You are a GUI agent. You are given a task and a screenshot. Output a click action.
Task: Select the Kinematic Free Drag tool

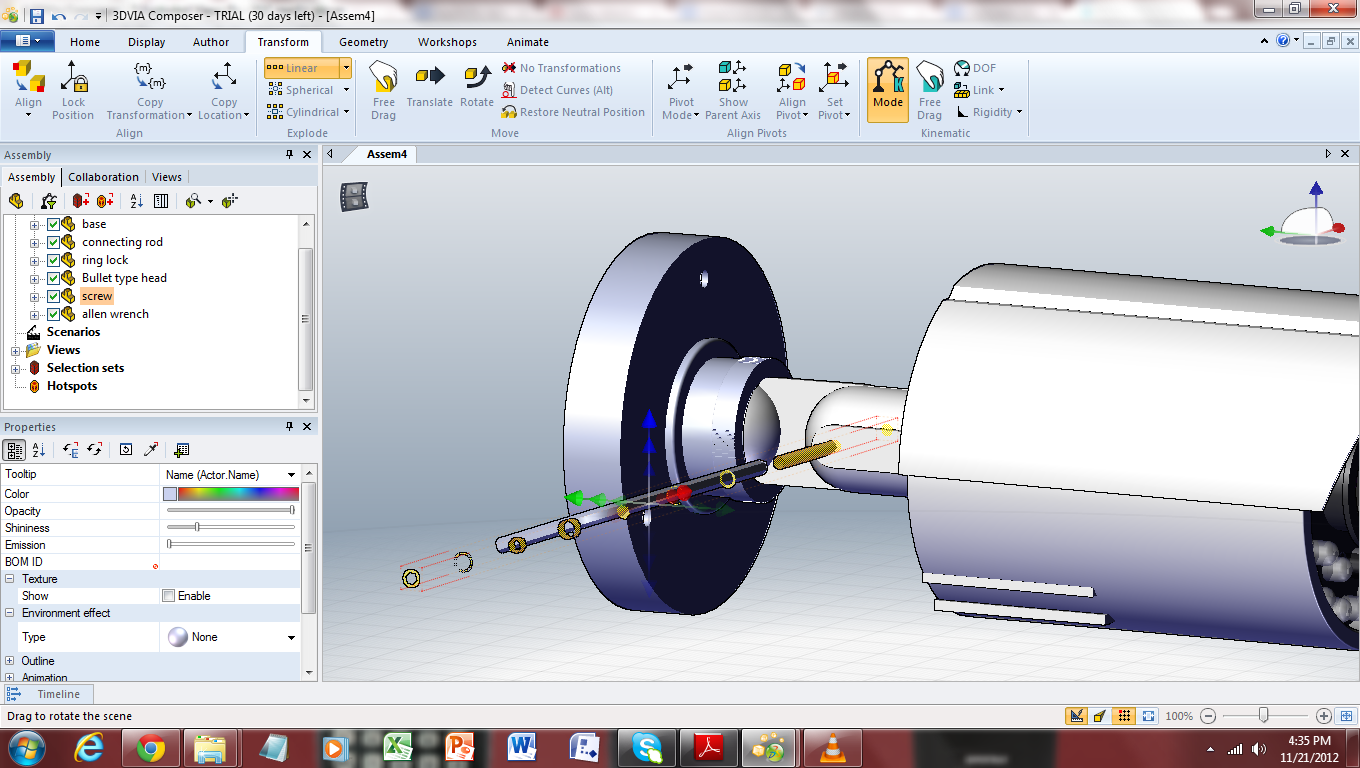click(930, 90)
